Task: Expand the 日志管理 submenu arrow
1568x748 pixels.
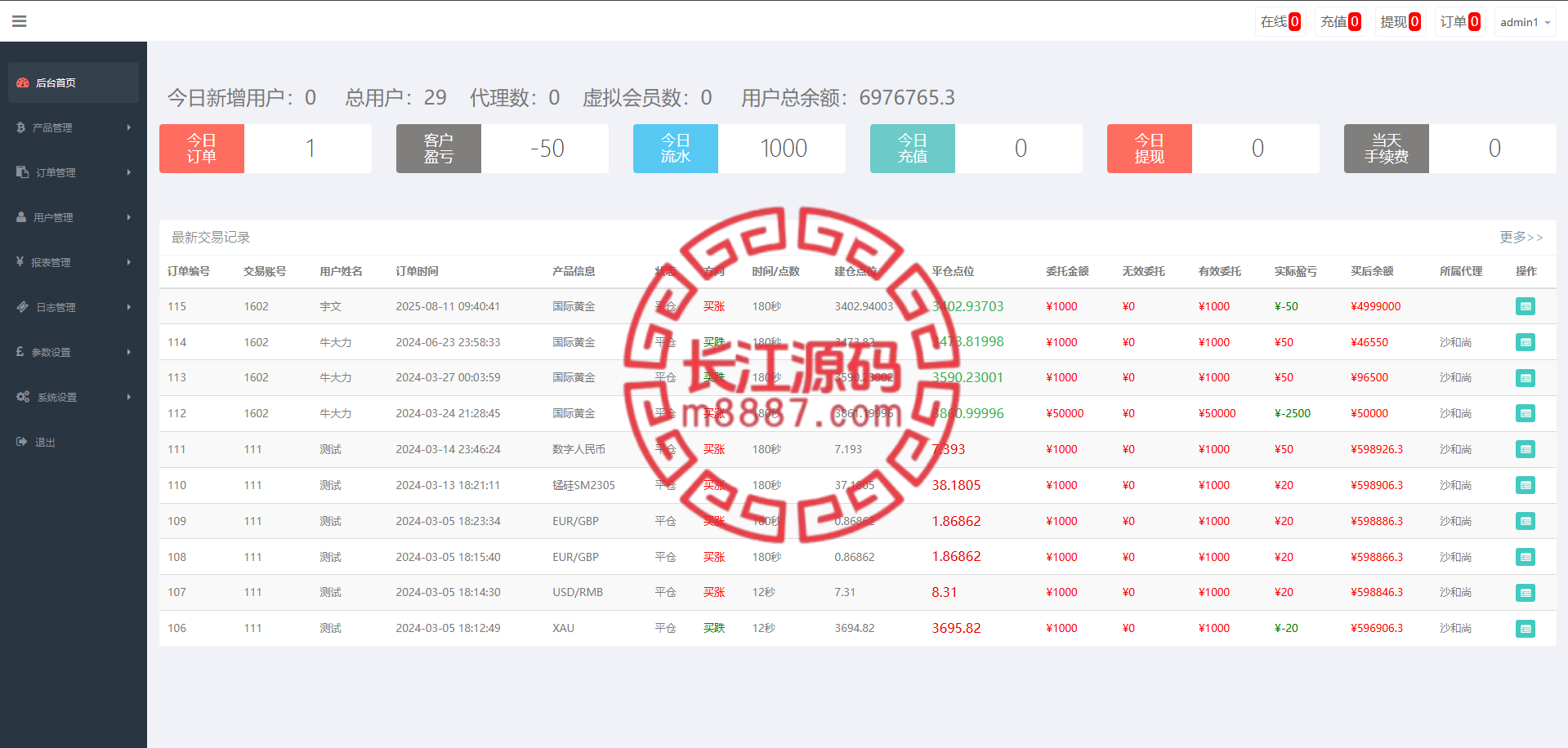Action: point(129,307)
